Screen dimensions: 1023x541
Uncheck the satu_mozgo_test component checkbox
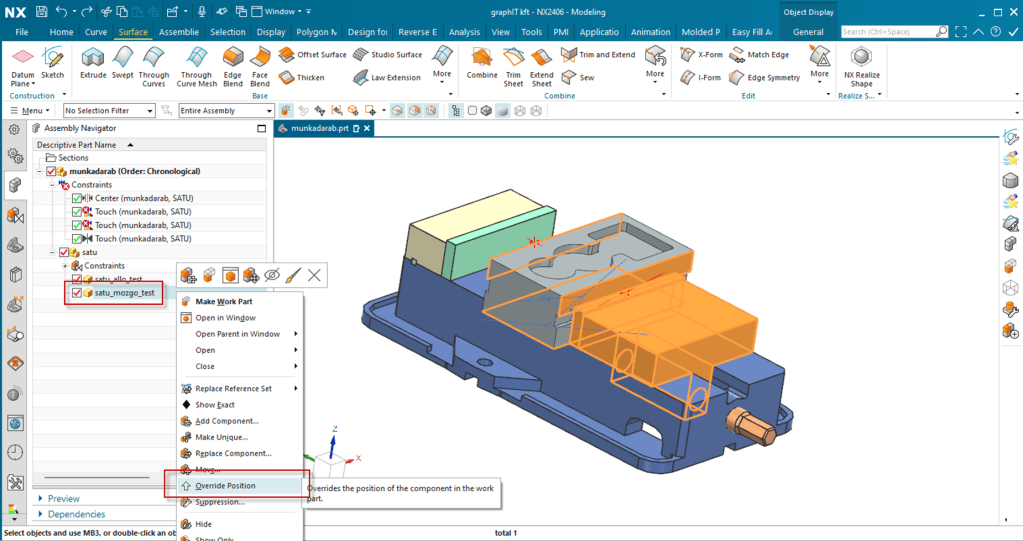click(x=76, y=293)
